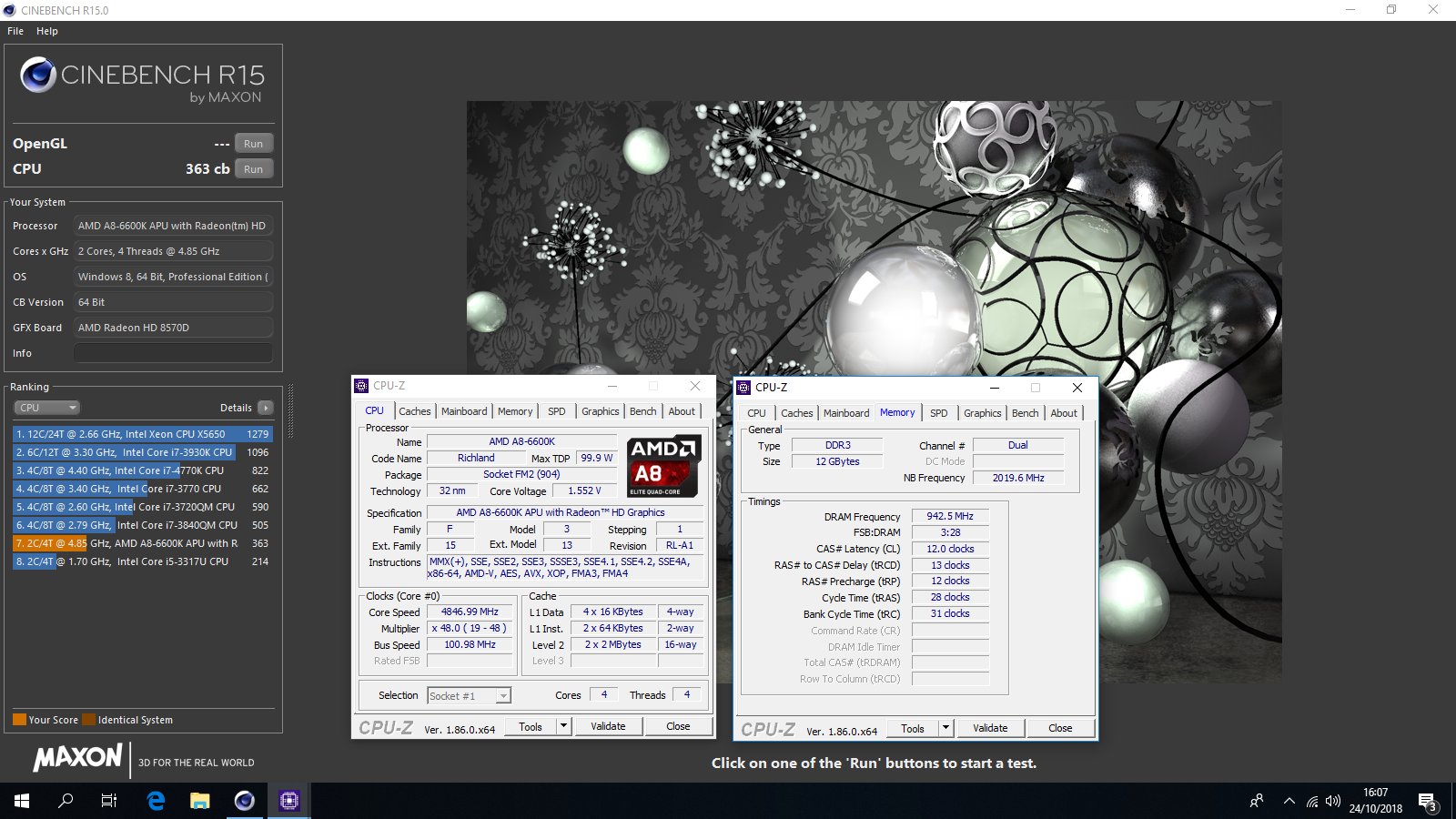Switch to SPD tab in left CPU-Z
Viewport: 1456px width, 819px height.
[x=557, y=411]
